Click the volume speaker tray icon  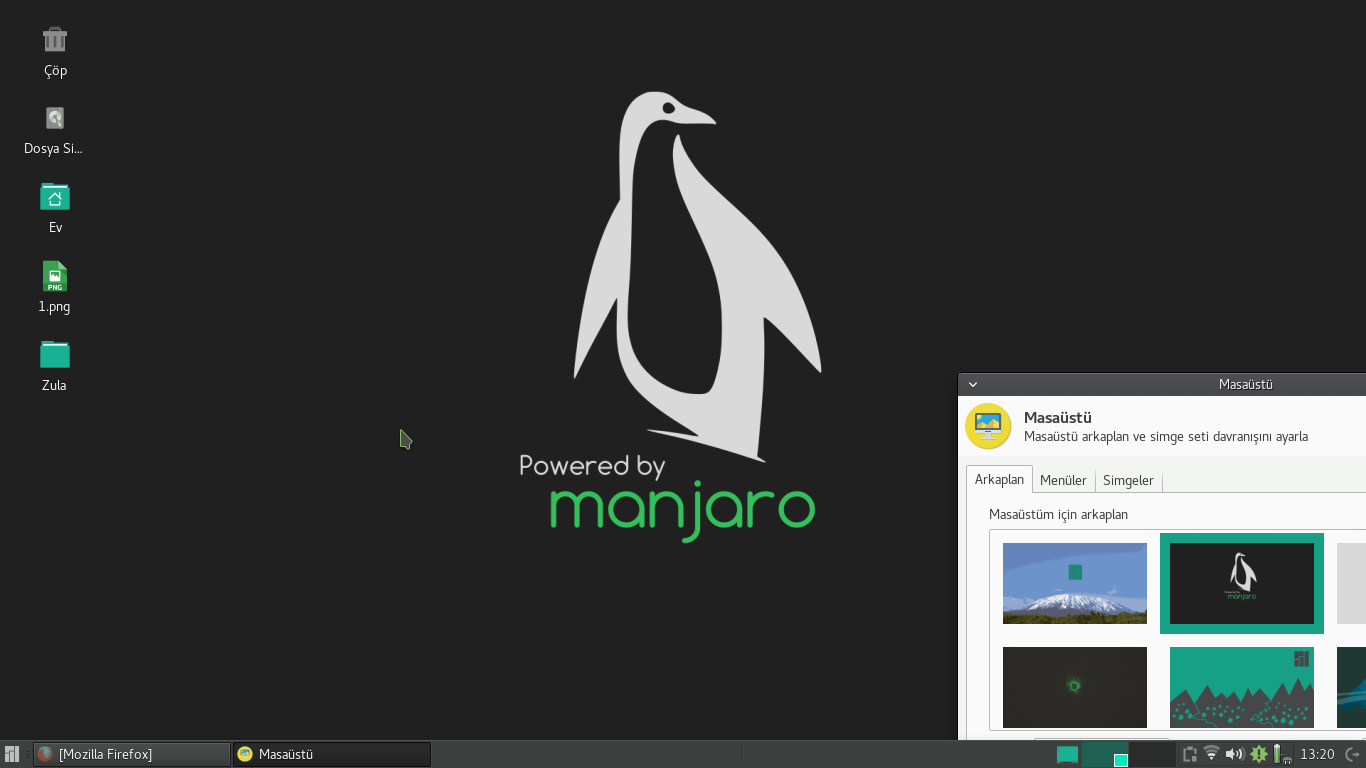coord(1235,754)
